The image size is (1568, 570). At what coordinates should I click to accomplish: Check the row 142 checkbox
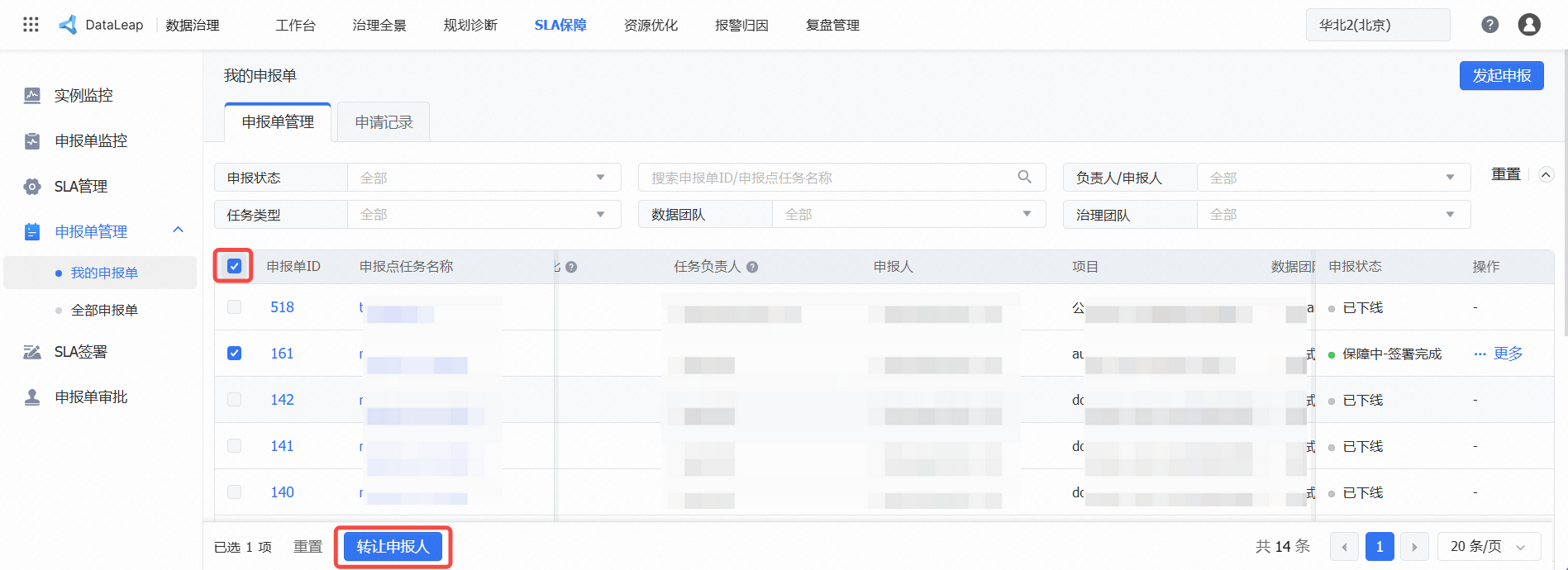click(x=234, y=400)
